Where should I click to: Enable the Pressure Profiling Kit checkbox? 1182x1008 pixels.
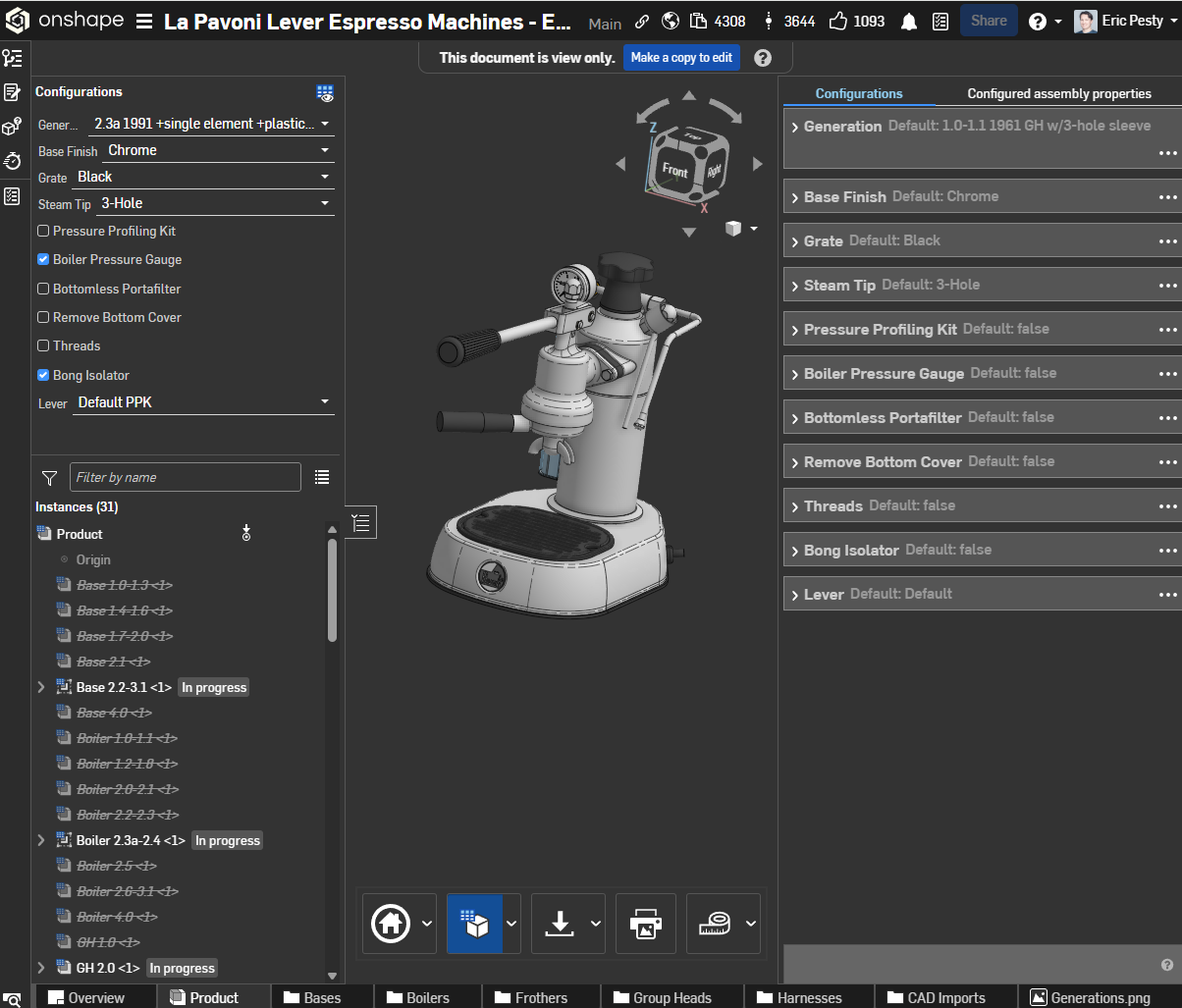43,232
